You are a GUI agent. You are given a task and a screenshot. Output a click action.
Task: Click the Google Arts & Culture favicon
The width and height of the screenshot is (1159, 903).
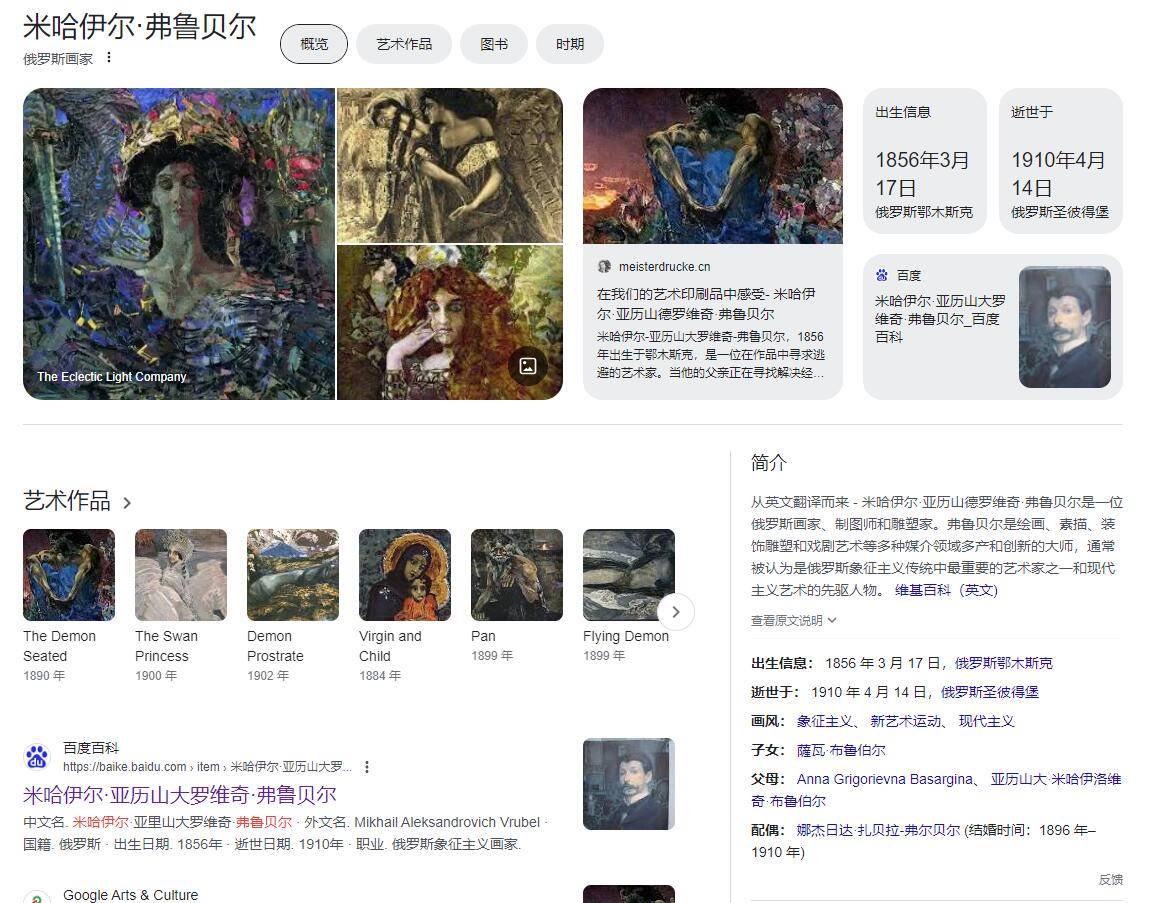pyautogui.click(x=37, y=896)
